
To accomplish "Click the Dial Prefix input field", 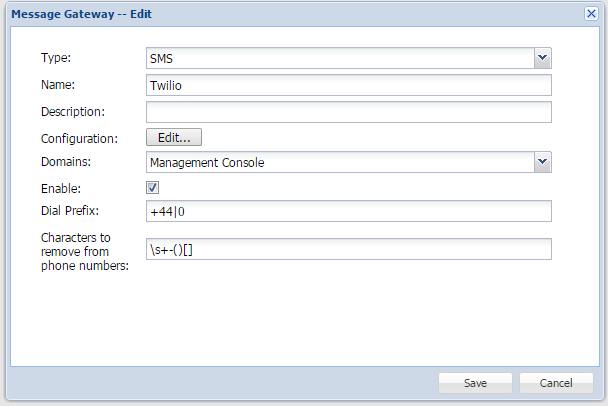I will tap(349, 211).
